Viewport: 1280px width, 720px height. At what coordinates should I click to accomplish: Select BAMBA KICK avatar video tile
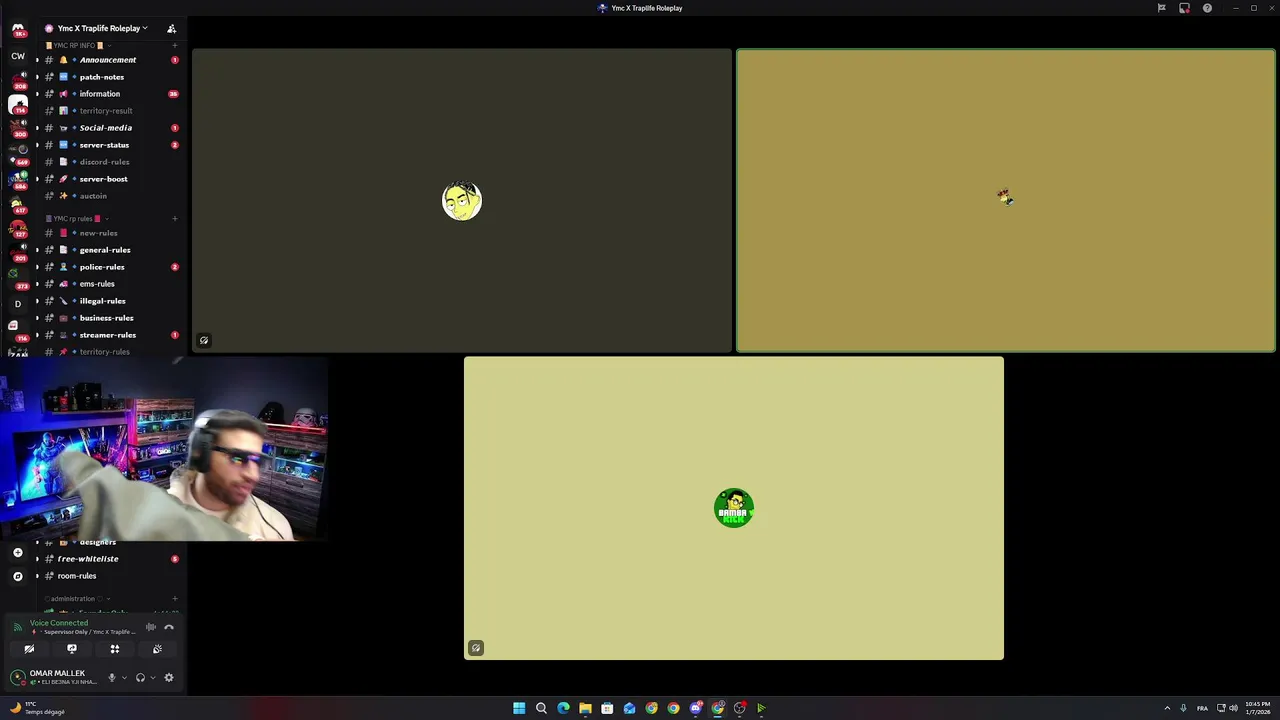(x=734, y=508)
